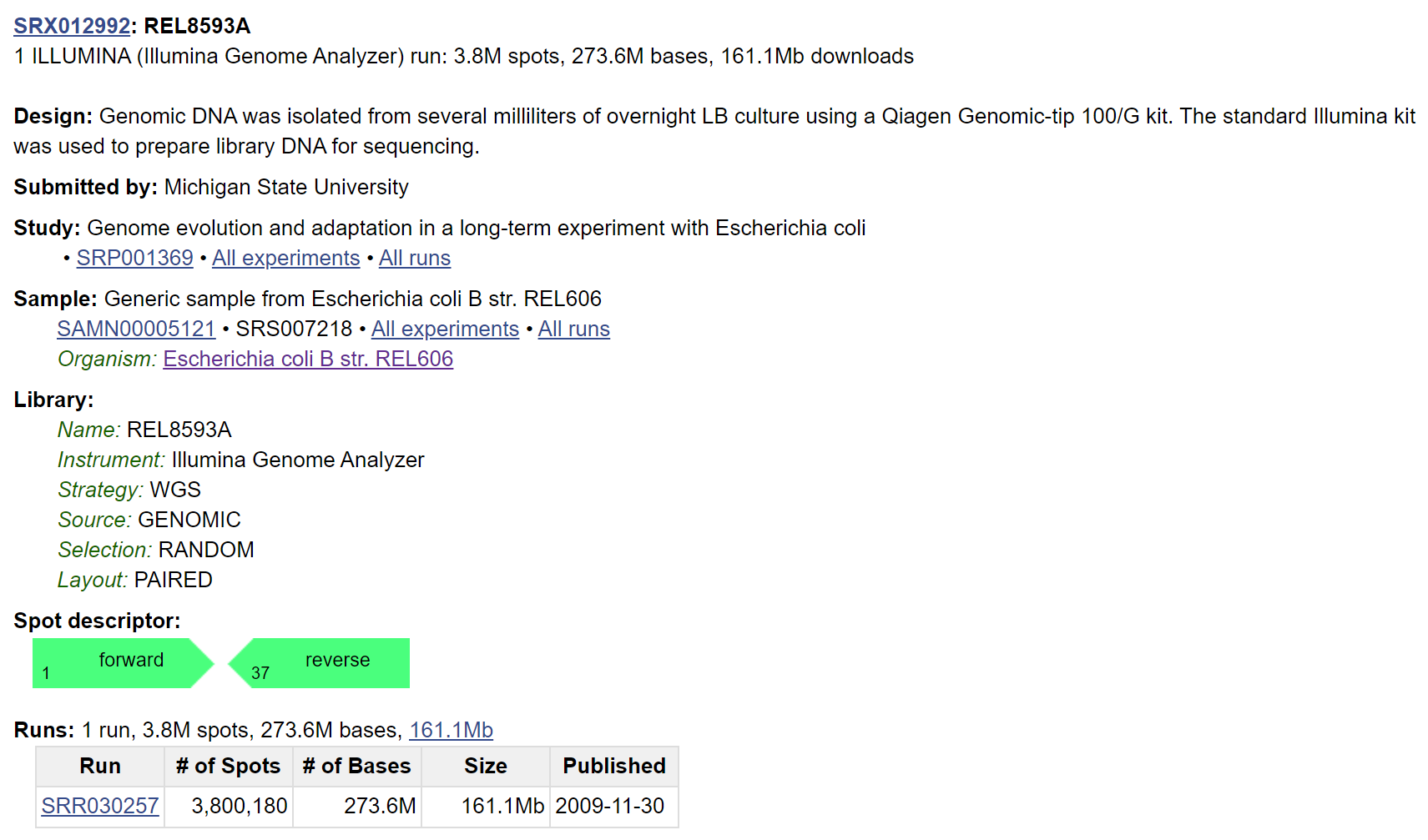Open the SRP001369 study link
This screenshot has width=1428, height=840.
[134, 259]
